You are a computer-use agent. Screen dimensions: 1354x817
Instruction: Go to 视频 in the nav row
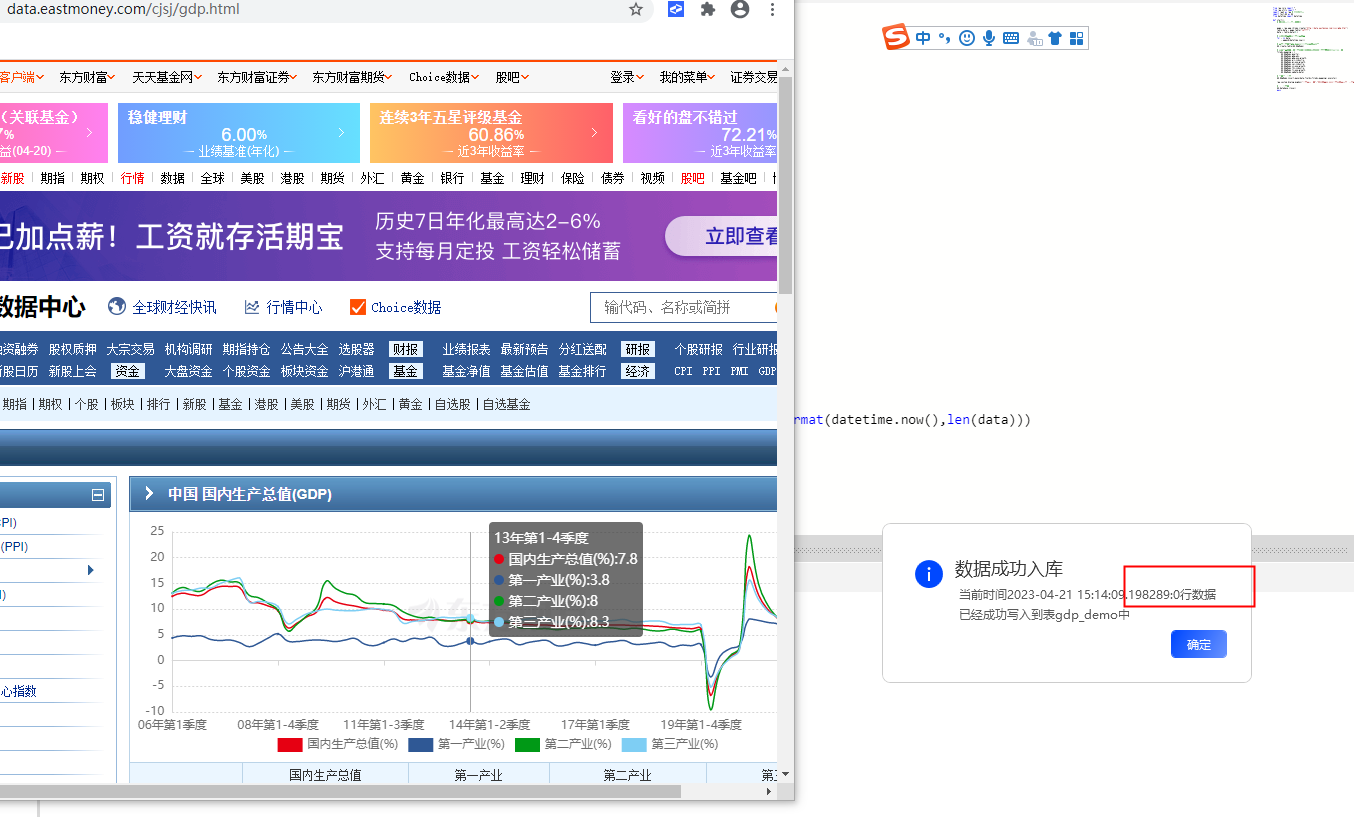click(652, 178)
